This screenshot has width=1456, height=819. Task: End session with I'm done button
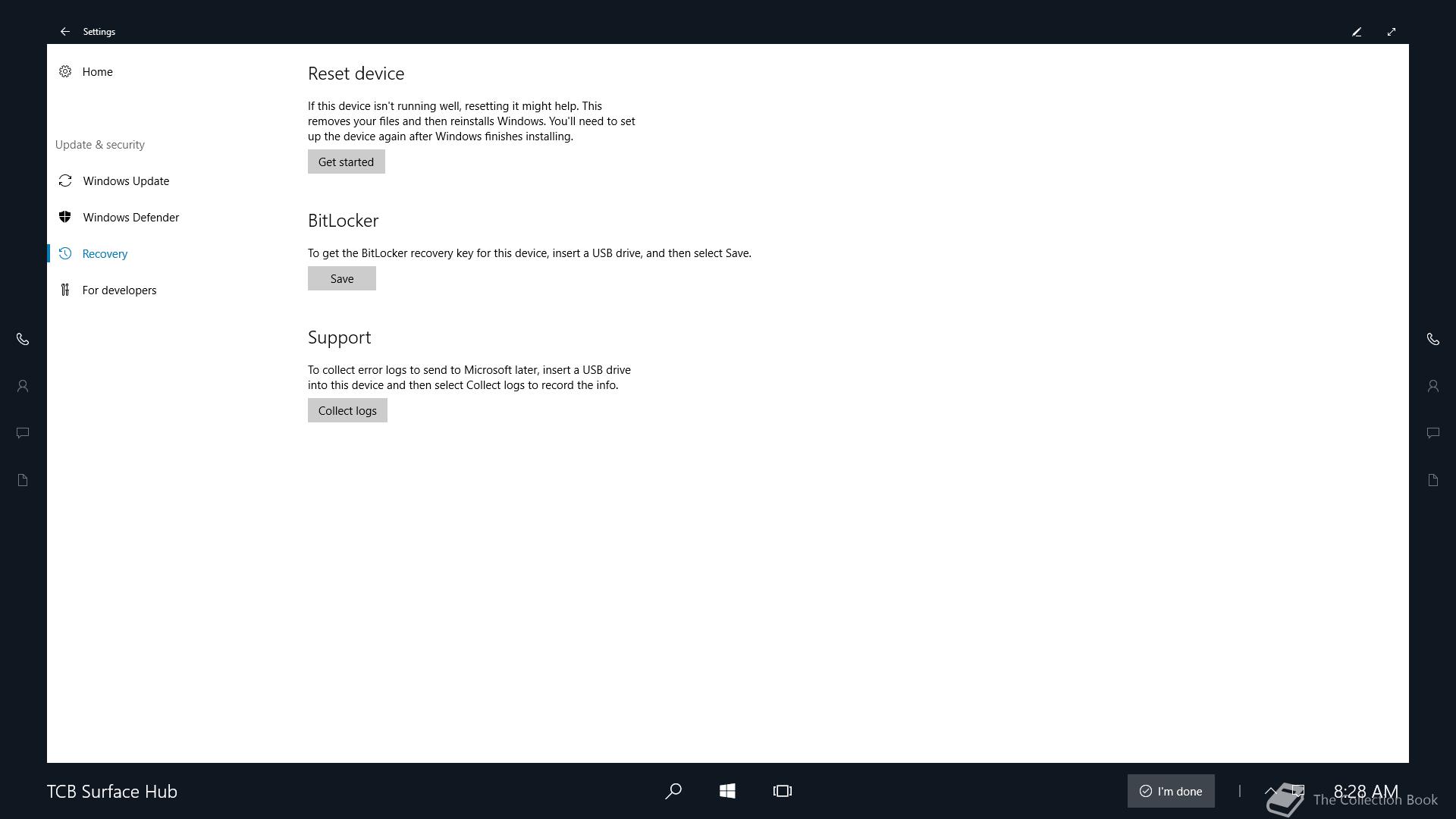(x=1171, y=791)
